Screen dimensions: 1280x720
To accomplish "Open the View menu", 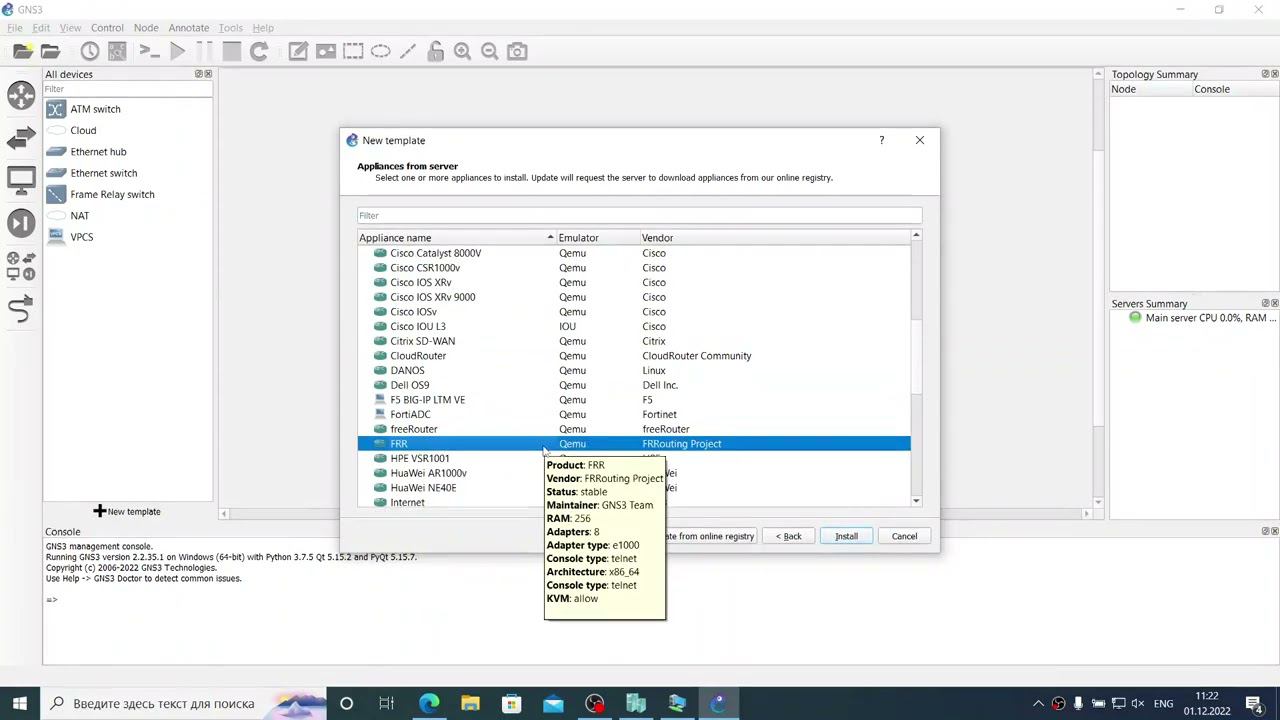I will tap(70, 28).
